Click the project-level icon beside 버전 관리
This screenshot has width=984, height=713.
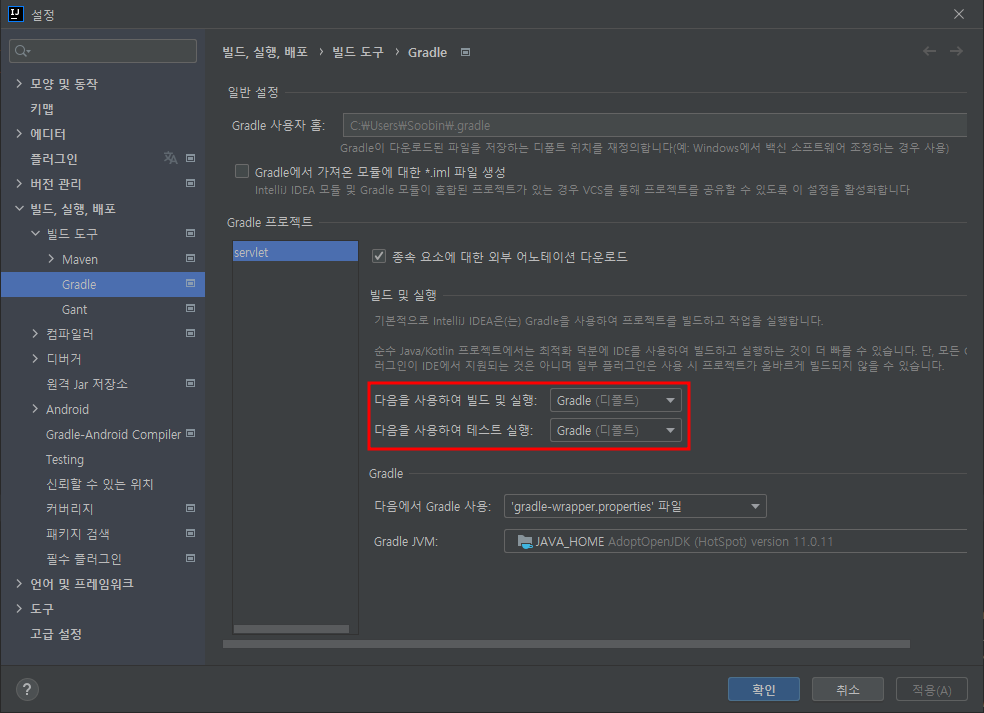click(191, 183)
